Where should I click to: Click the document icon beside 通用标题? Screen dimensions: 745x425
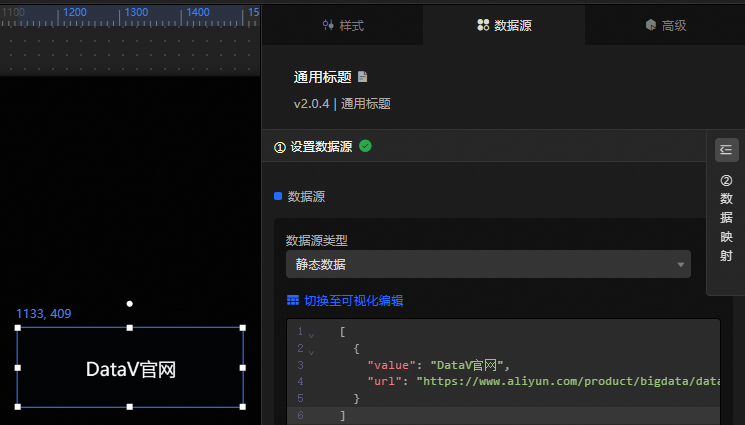[363, 77]
